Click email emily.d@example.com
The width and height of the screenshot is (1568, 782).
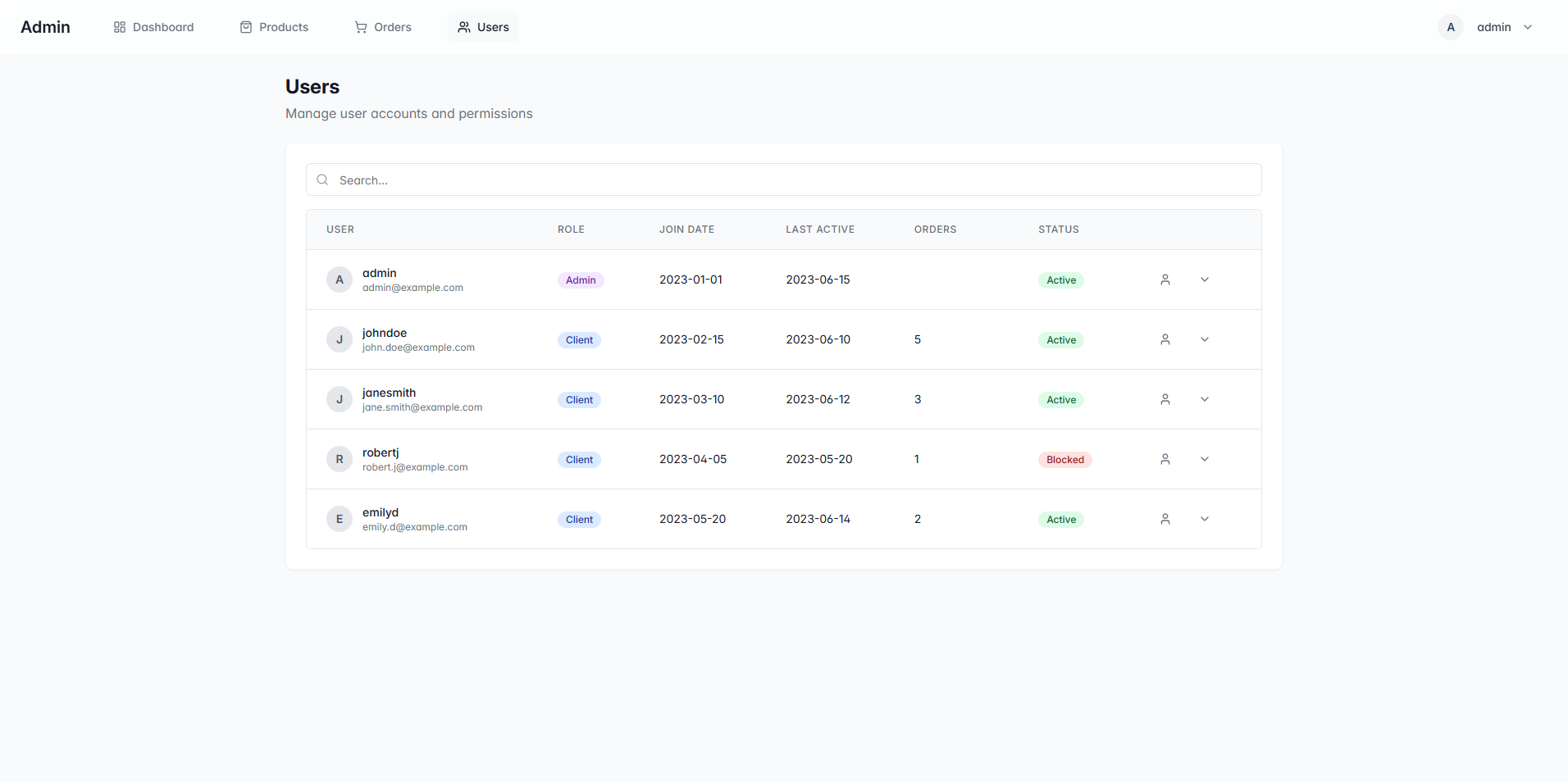[x=415, y=527]
